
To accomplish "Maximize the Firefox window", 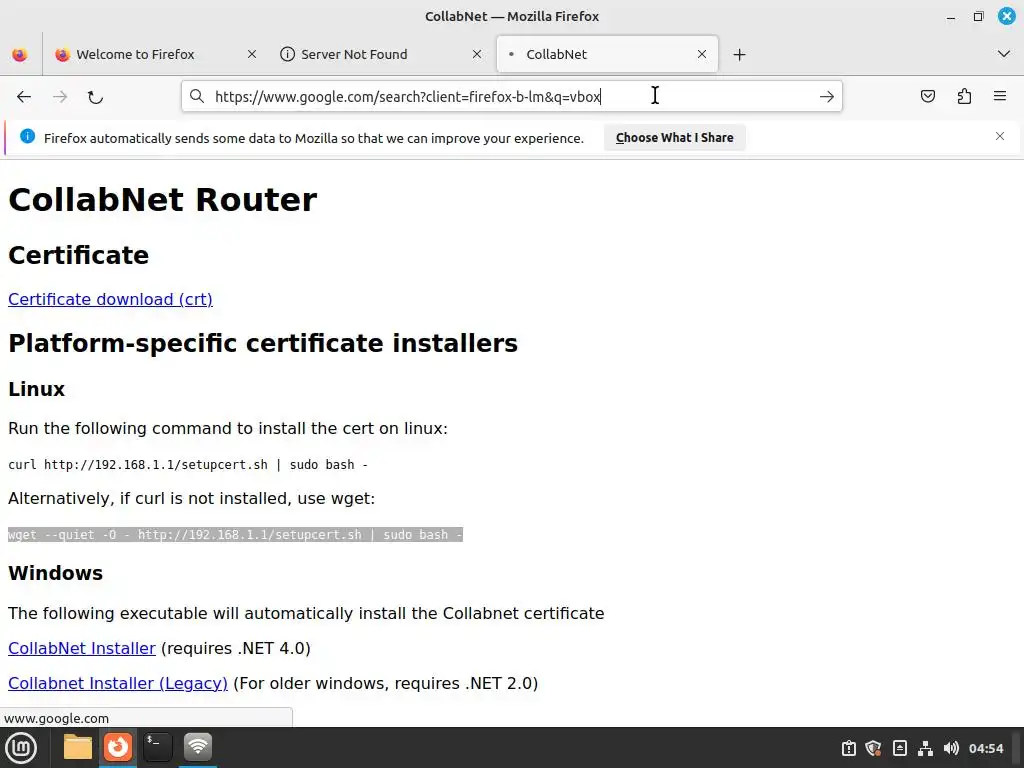I will (978, 17).
